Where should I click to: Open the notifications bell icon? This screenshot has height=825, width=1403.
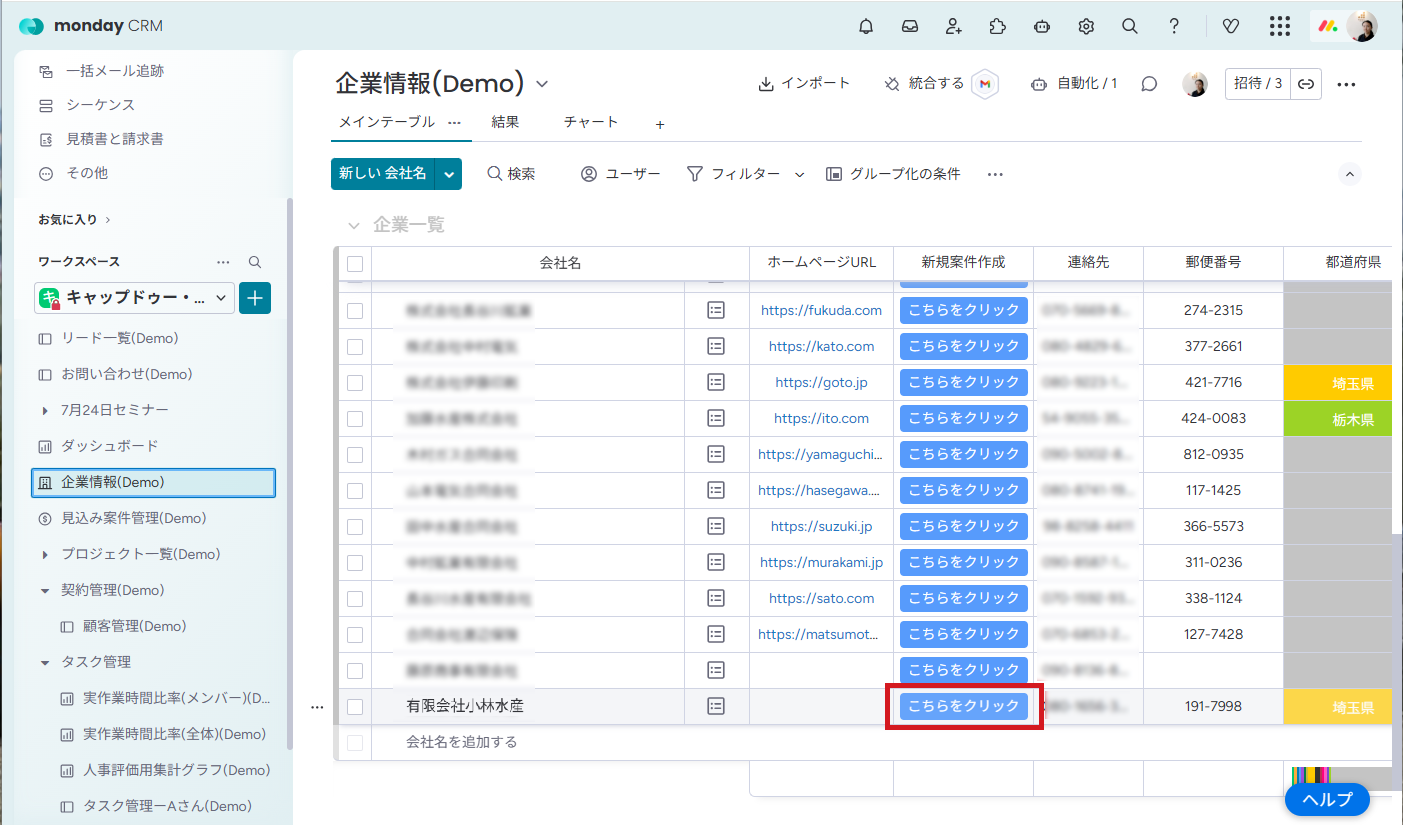866,27
